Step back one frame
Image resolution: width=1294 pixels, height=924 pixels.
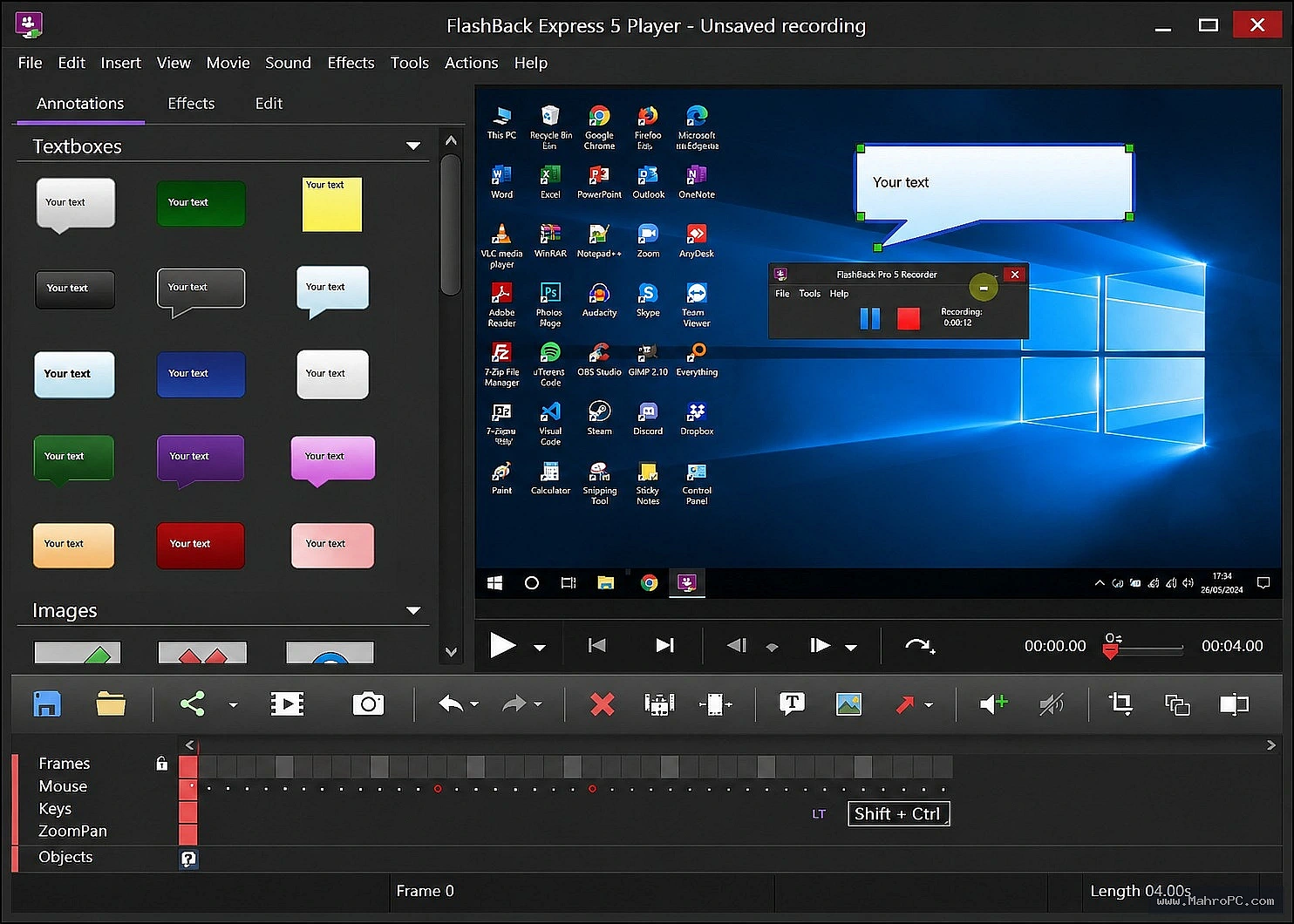(x=737, y=646)
